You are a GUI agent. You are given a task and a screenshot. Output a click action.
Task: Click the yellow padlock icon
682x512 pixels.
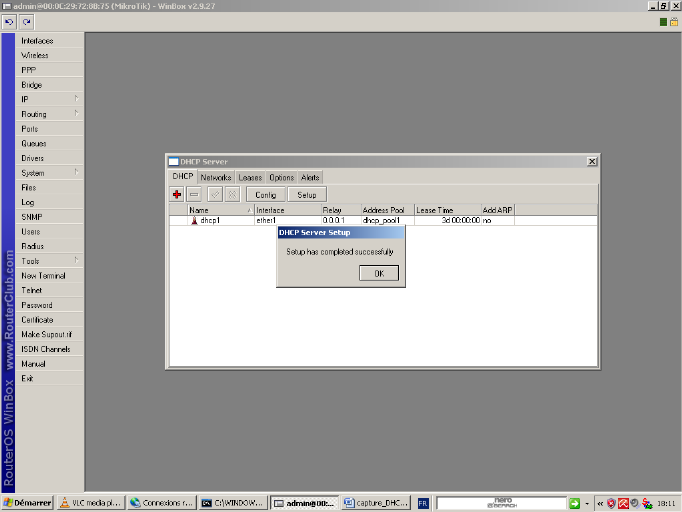tap(674, 22)
